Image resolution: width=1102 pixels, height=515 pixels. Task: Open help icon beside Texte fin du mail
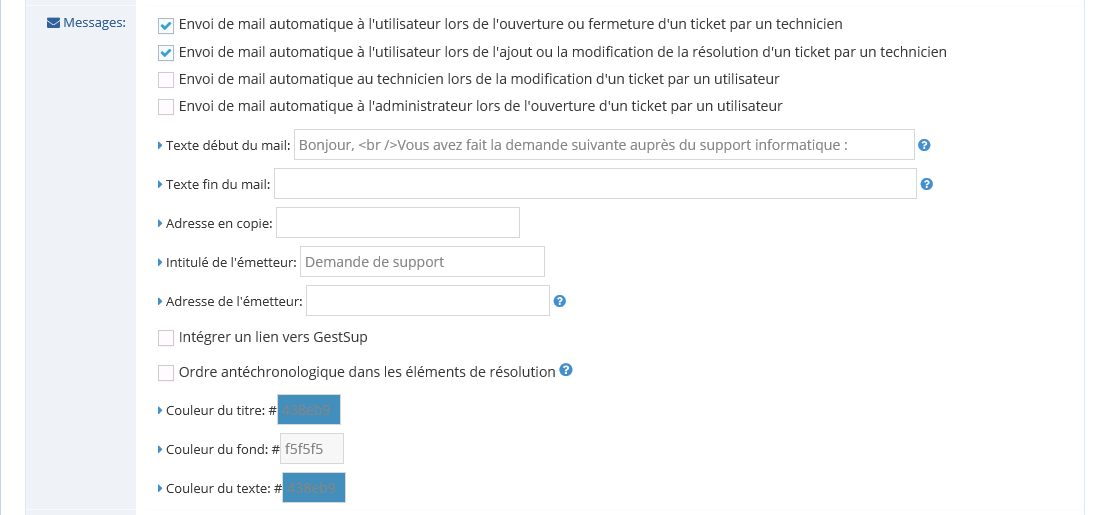[x=926, y=184]
